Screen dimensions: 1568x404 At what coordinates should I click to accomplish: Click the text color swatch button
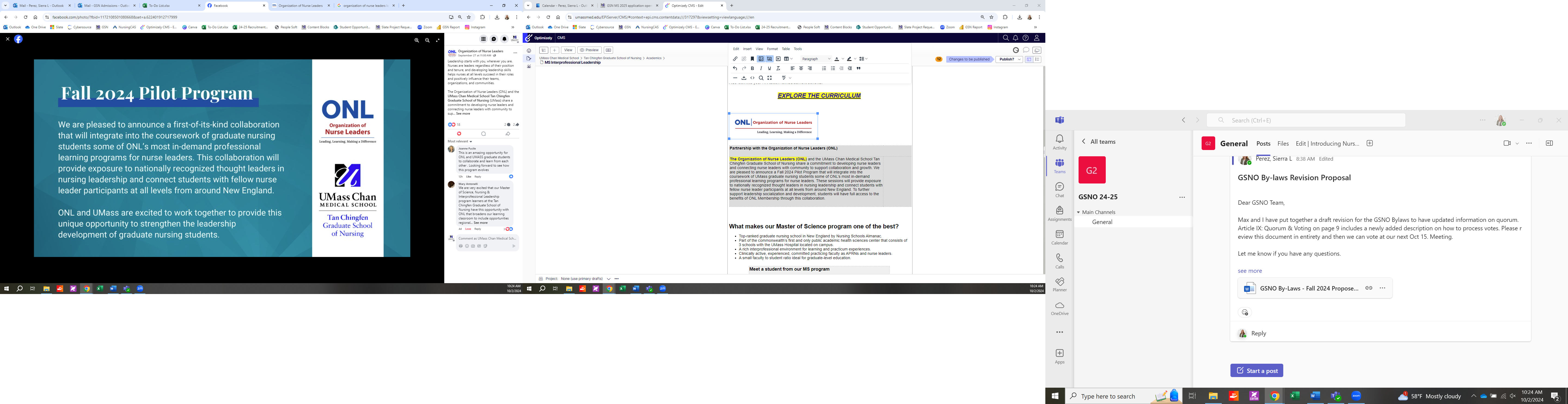(x=837, y=59)
